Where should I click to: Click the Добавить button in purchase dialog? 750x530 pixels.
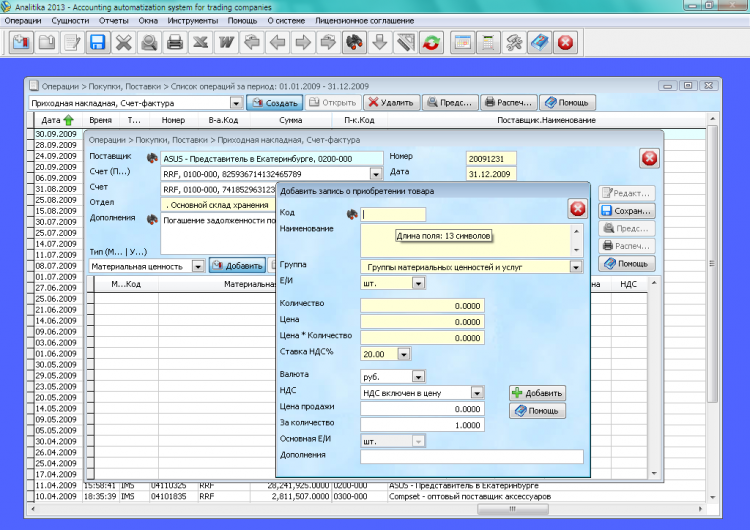[538, 393]
